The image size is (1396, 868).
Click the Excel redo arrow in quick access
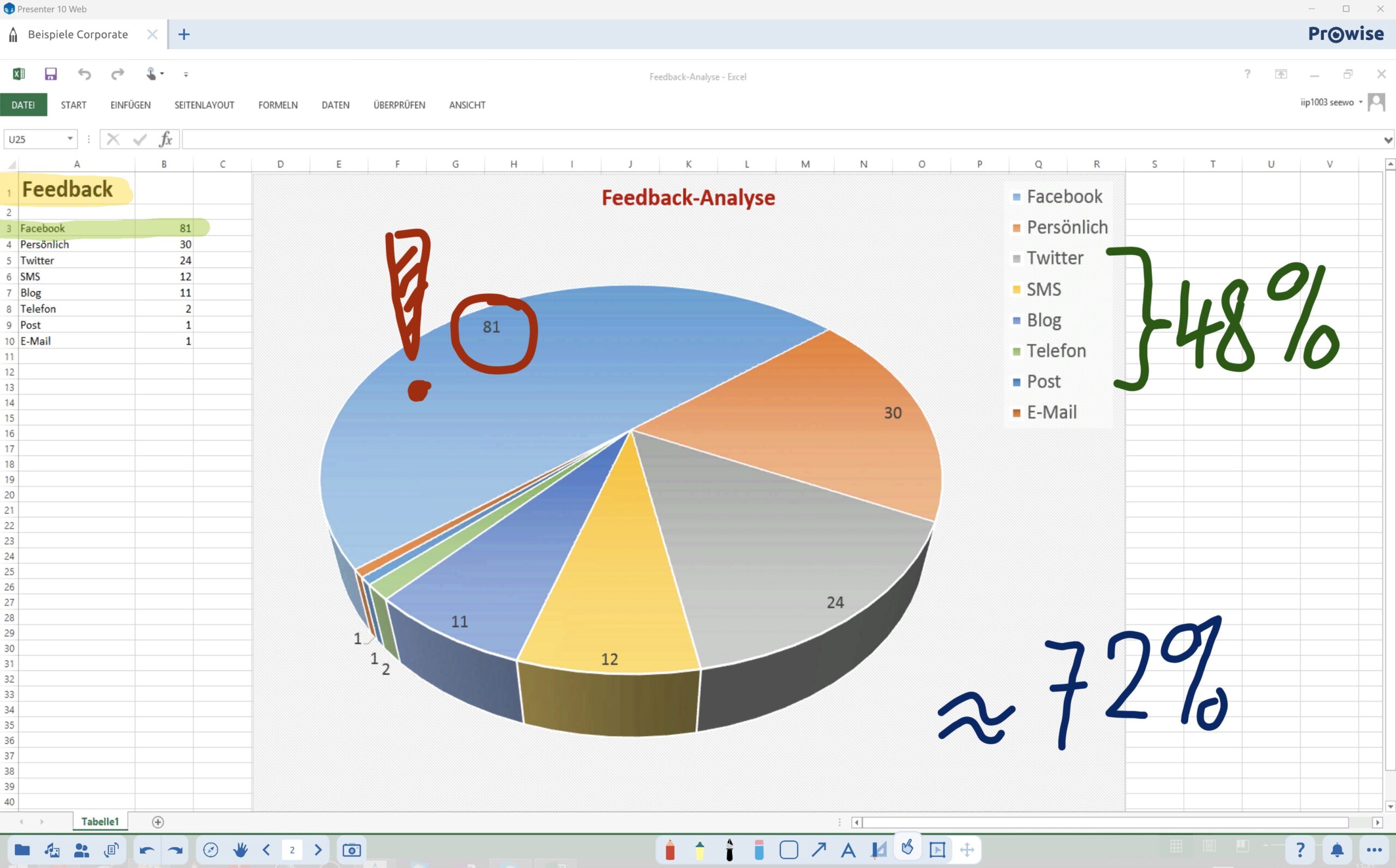tap(118, 74)
